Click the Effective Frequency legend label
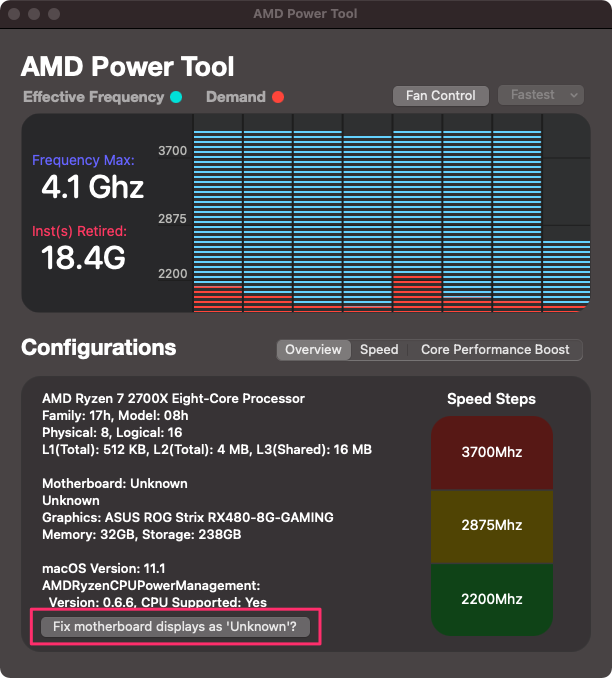Screen dimensions: 612x678 pyautogui.click(x=93, y=97)
